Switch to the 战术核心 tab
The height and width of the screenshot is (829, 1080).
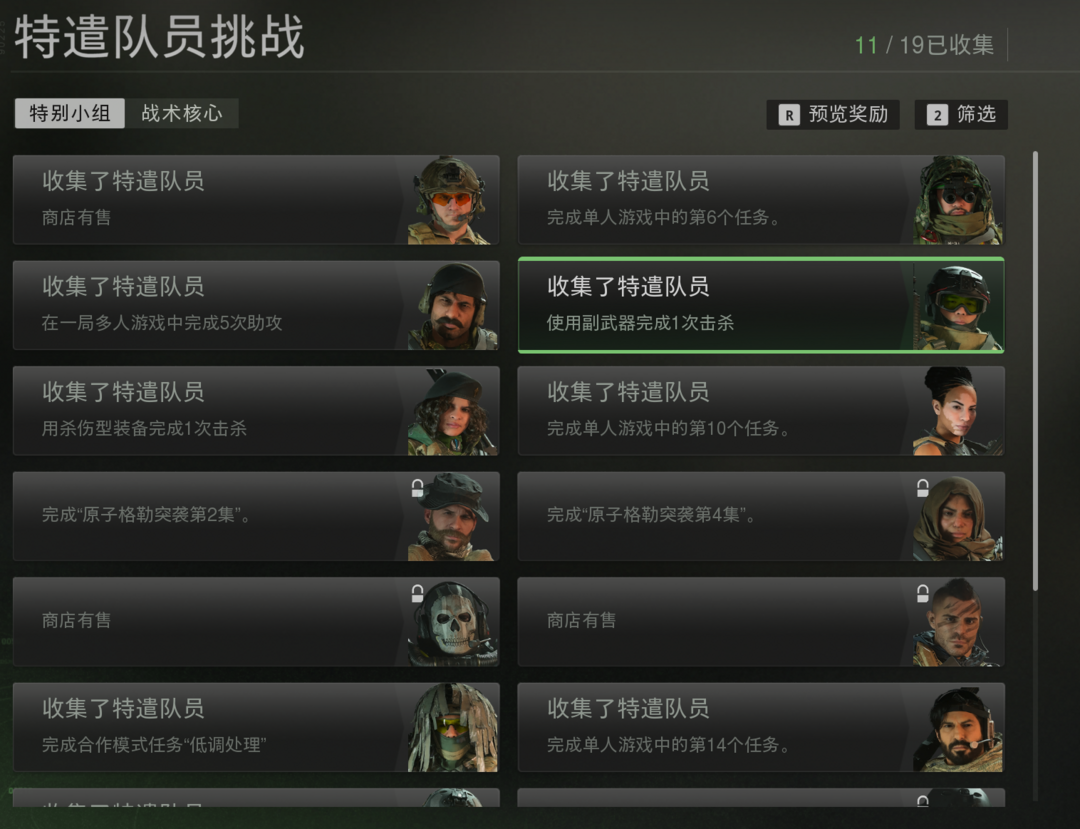[182, 113]
